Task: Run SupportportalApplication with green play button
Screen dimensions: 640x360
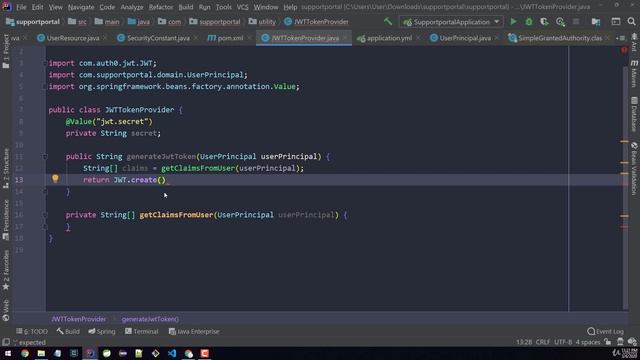Action: coord(513,22)
